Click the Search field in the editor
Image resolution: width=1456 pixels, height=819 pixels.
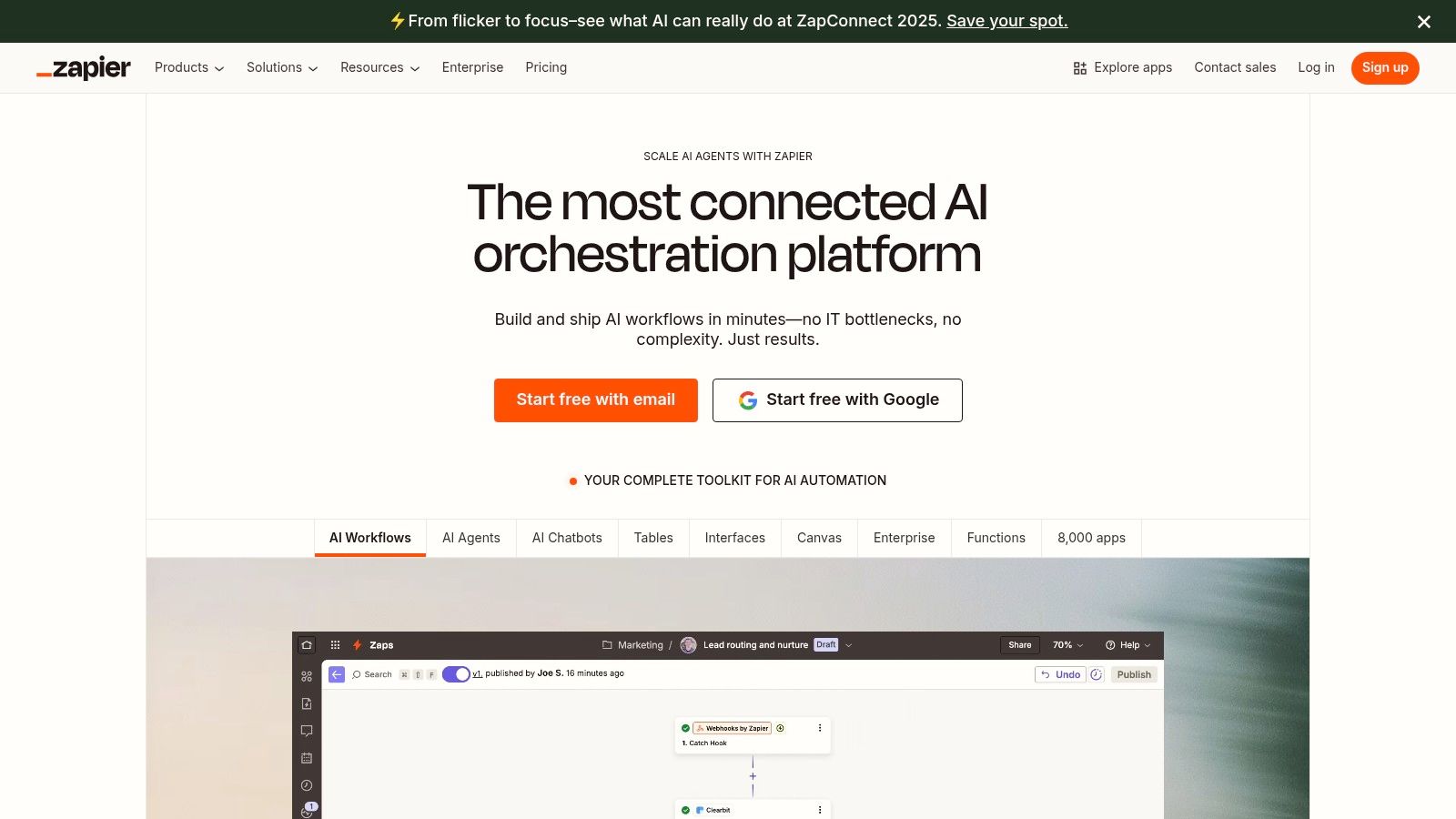[394, 675]
